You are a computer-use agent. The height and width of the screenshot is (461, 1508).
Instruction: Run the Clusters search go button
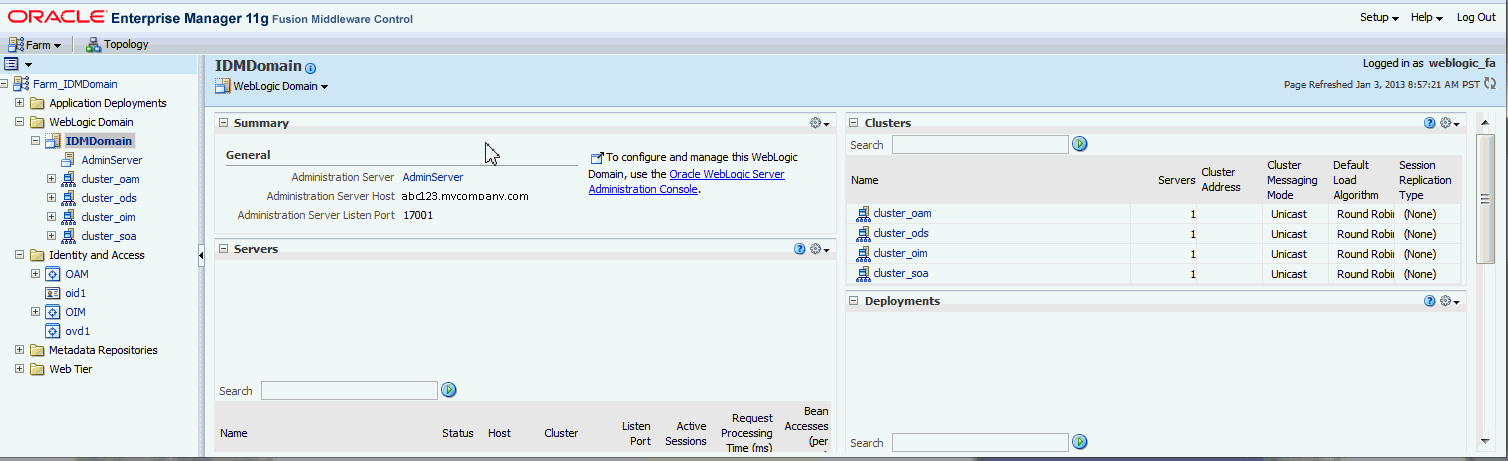[1080, 144]
